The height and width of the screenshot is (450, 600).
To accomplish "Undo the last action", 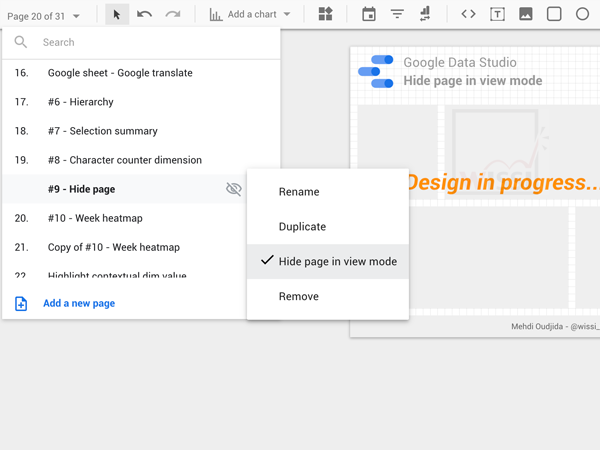I will [x=145, y=15].
